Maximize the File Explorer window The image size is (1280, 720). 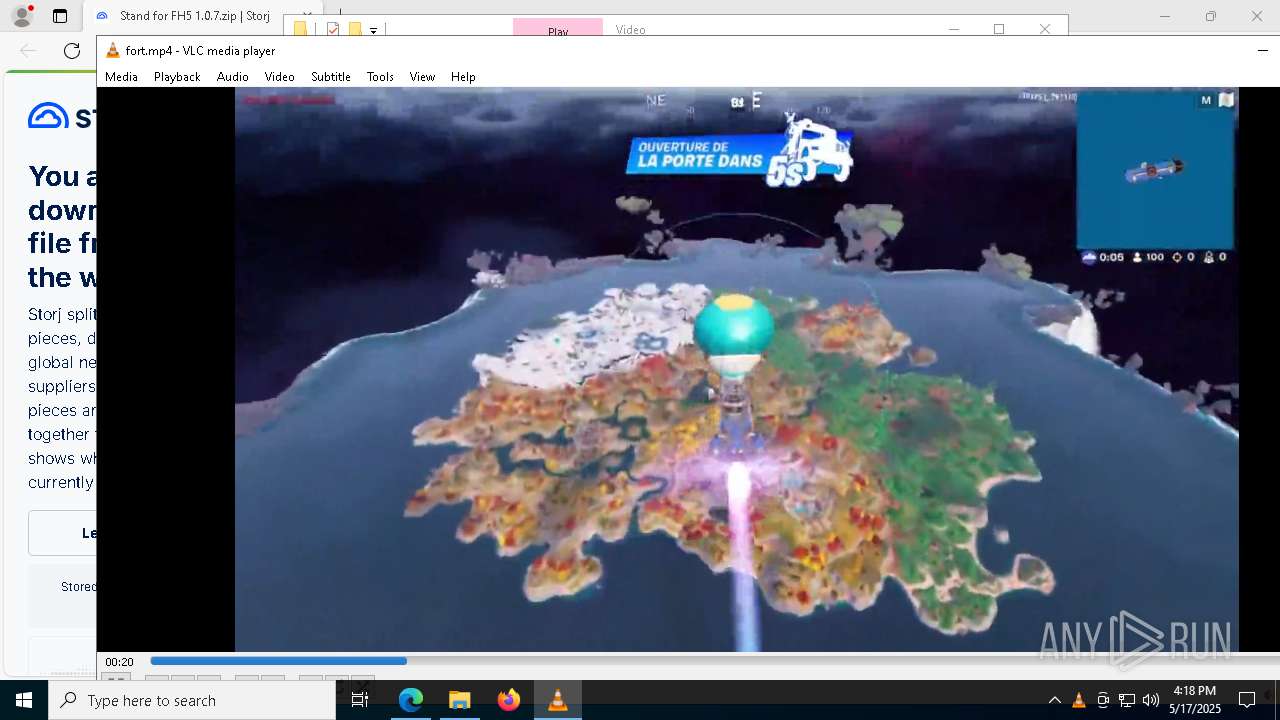[x=999, y=29]
